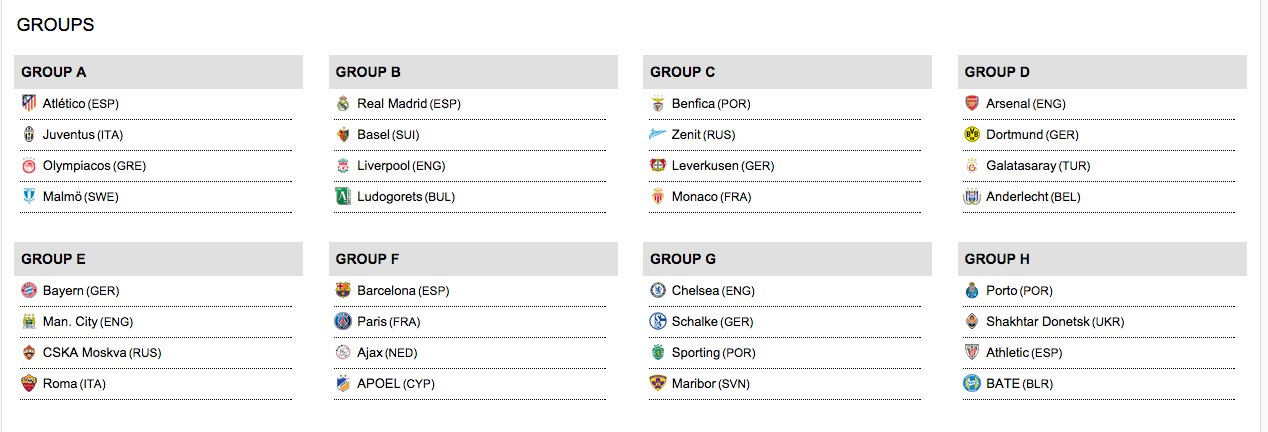Open the Zenit team link

click(x=686, y=135)
